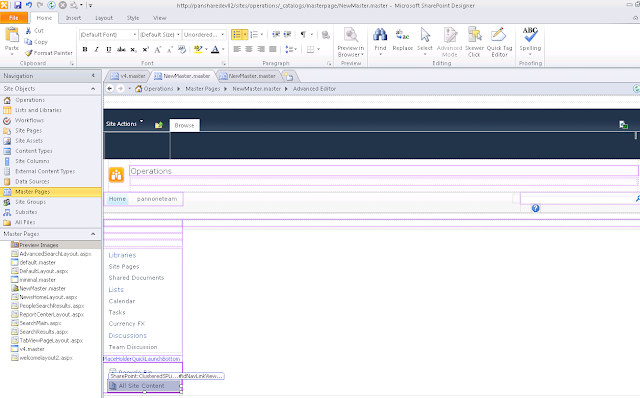This screenshot has height=398, width=640.
Task: Copy the selection to the clipboard
Action: pos(36,42)
